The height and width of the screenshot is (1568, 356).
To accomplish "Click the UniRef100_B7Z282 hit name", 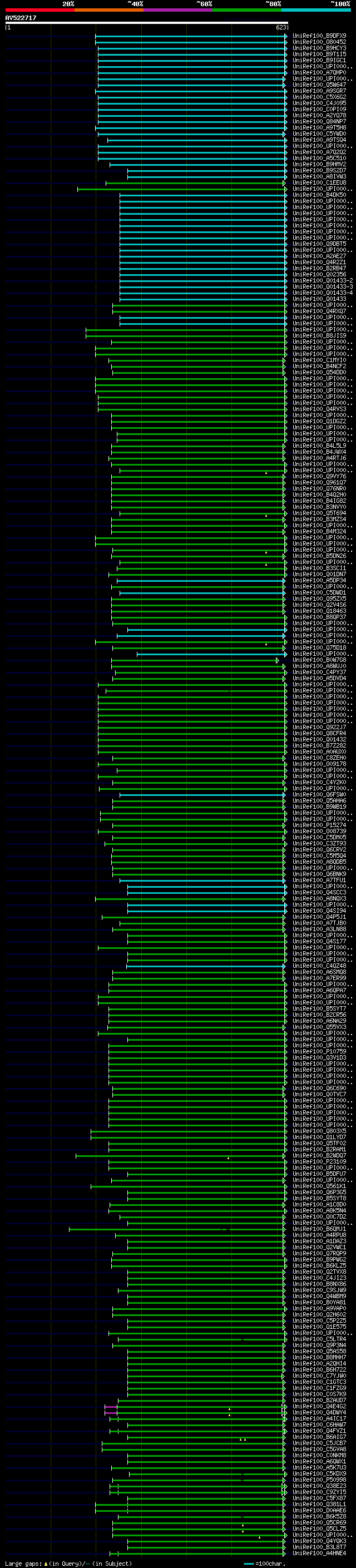I will (x=319, y=746).
